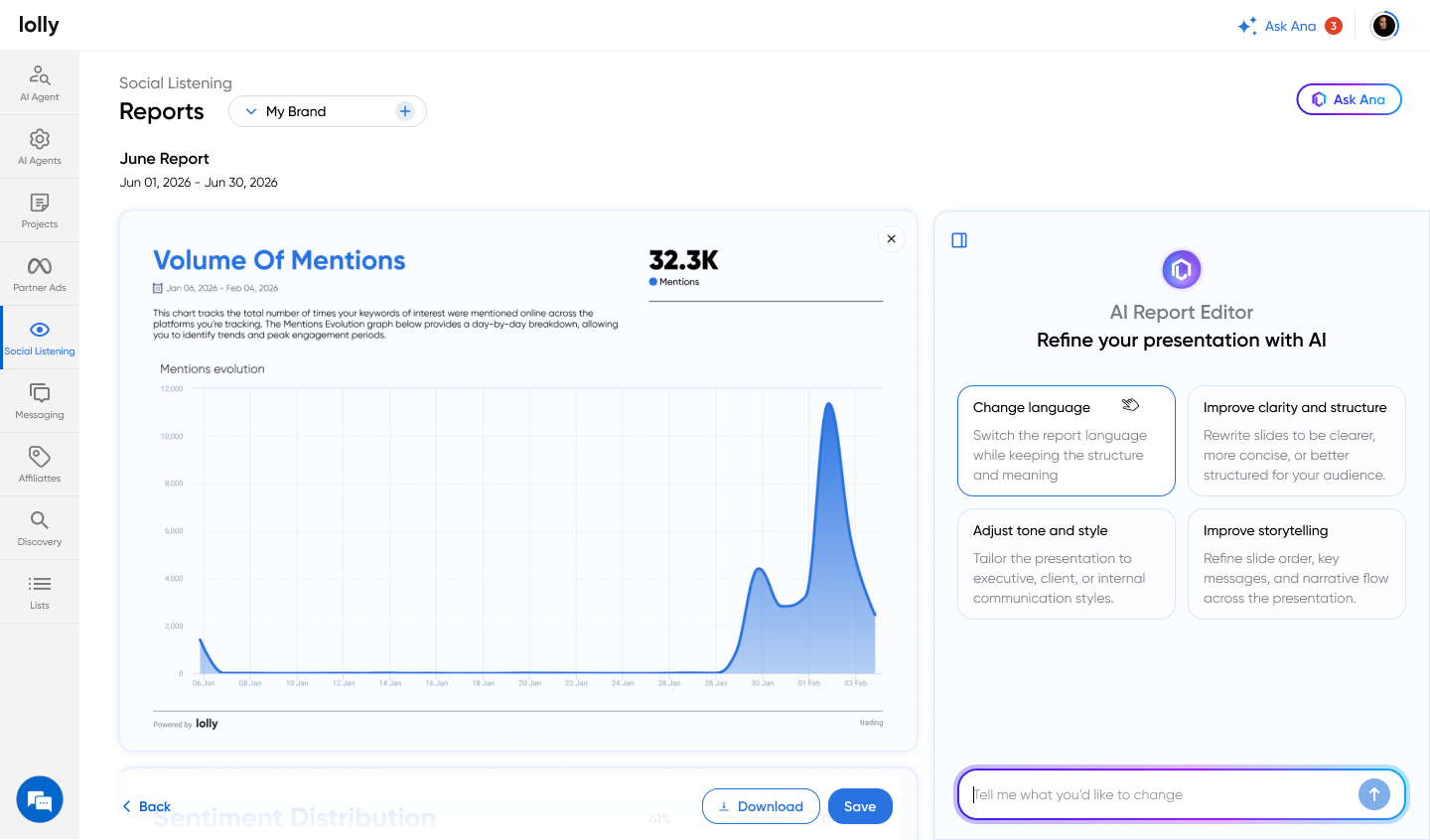Save the report
The image size is (1430, 840).
[860, 806]
